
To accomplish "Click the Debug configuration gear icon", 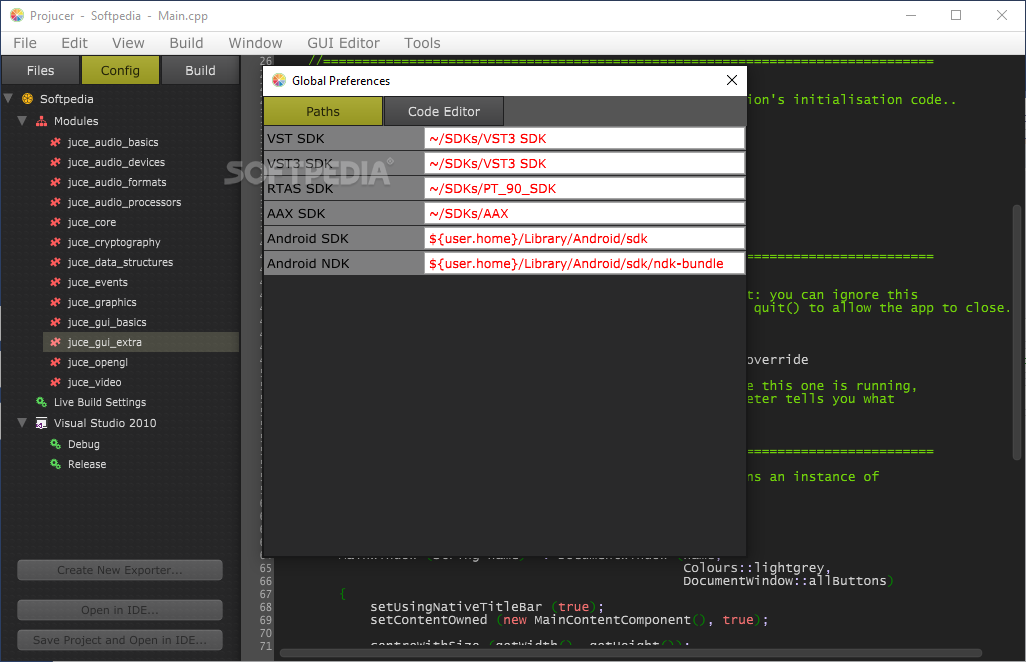I will [x=56, y=444].
